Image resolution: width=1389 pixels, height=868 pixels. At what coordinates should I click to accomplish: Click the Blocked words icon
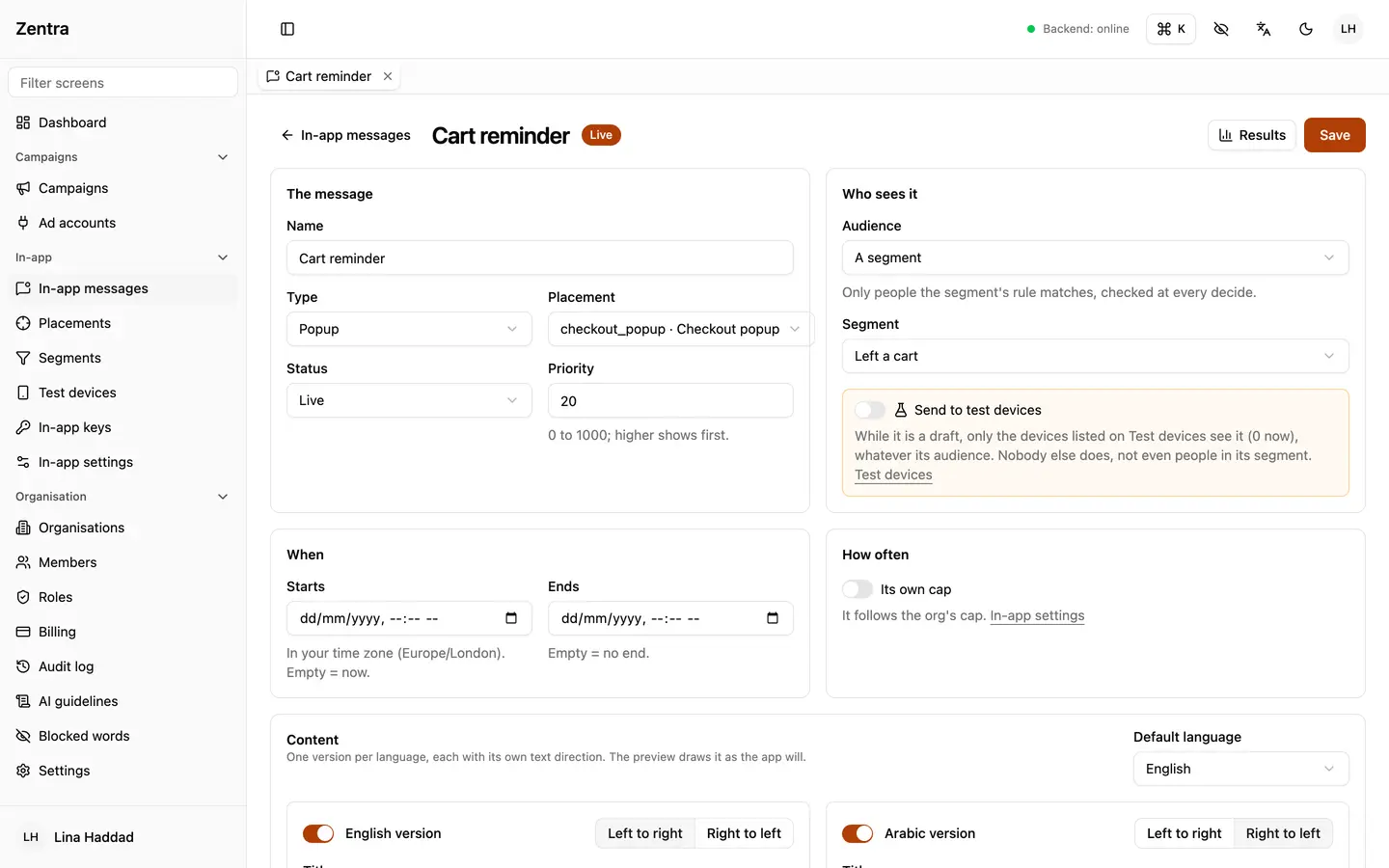pos(23,736)
